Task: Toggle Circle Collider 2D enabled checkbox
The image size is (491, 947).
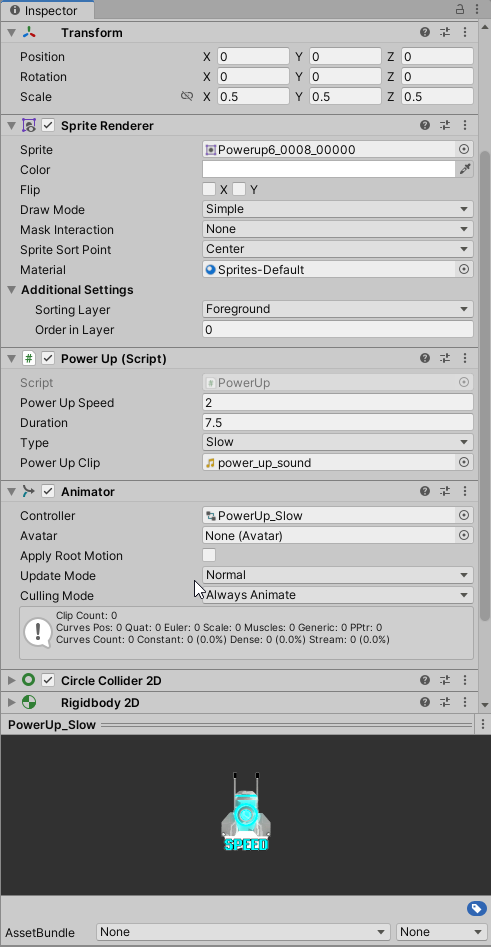Action: [48, 681]
